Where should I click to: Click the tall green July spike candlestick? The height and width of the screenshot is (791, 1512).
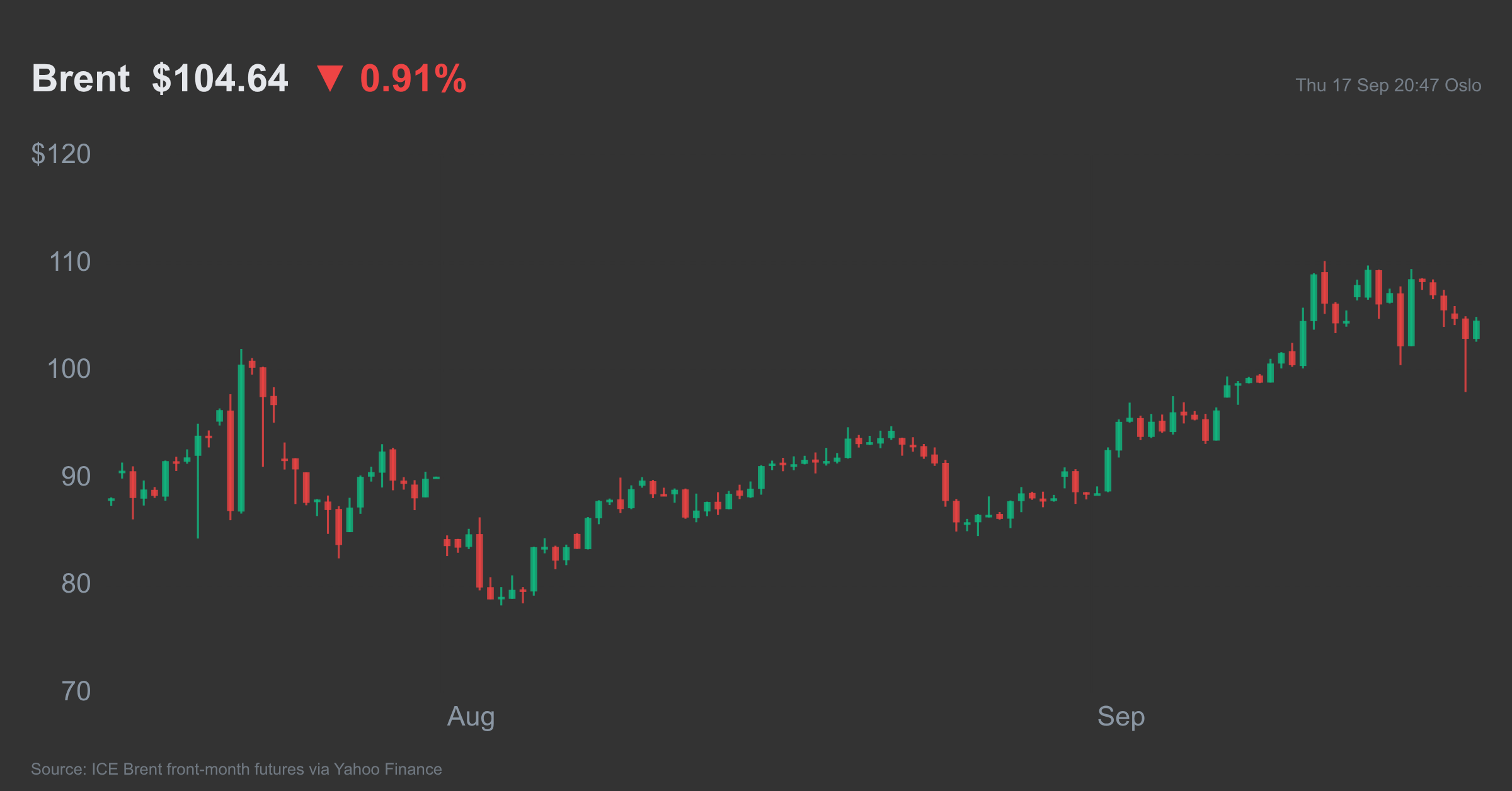[x=241, y=431]
